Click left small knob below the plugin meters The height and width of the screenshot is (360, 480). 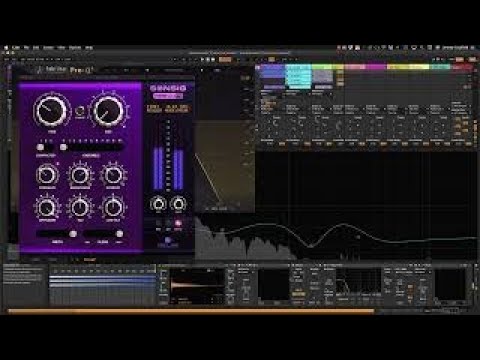[158, 203]
